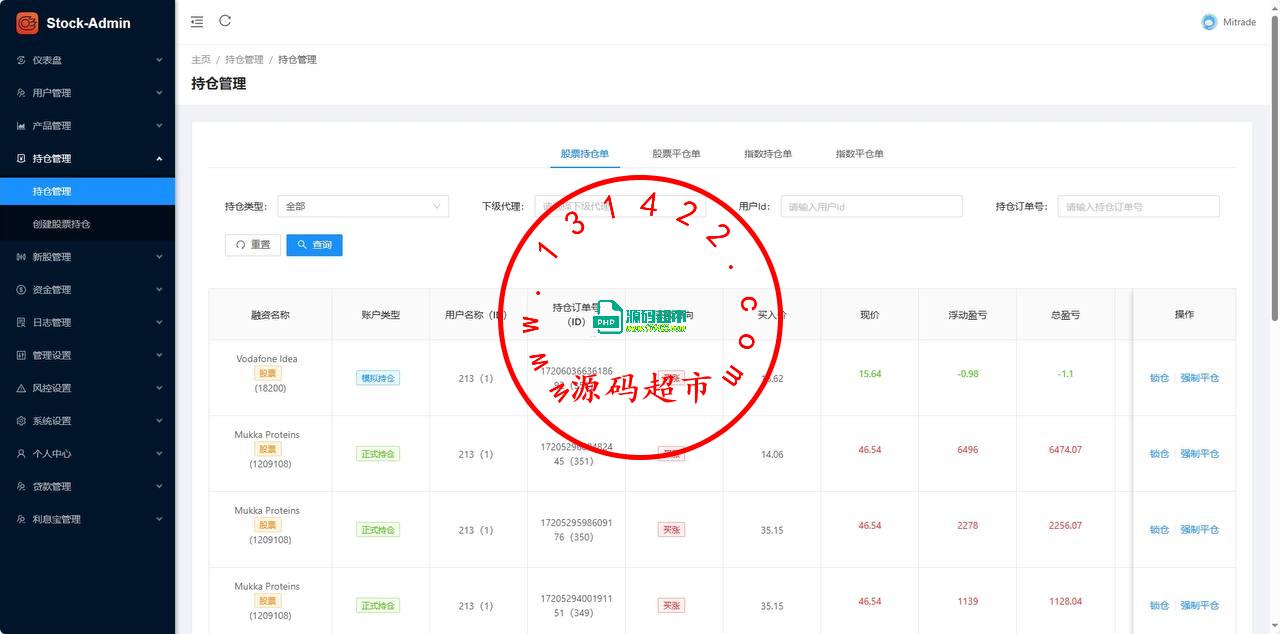This screenshot has height=634, width=1280.
Task: Click the 个人中心 person icon
Action: pyautogui.click(x=21, y=454)
